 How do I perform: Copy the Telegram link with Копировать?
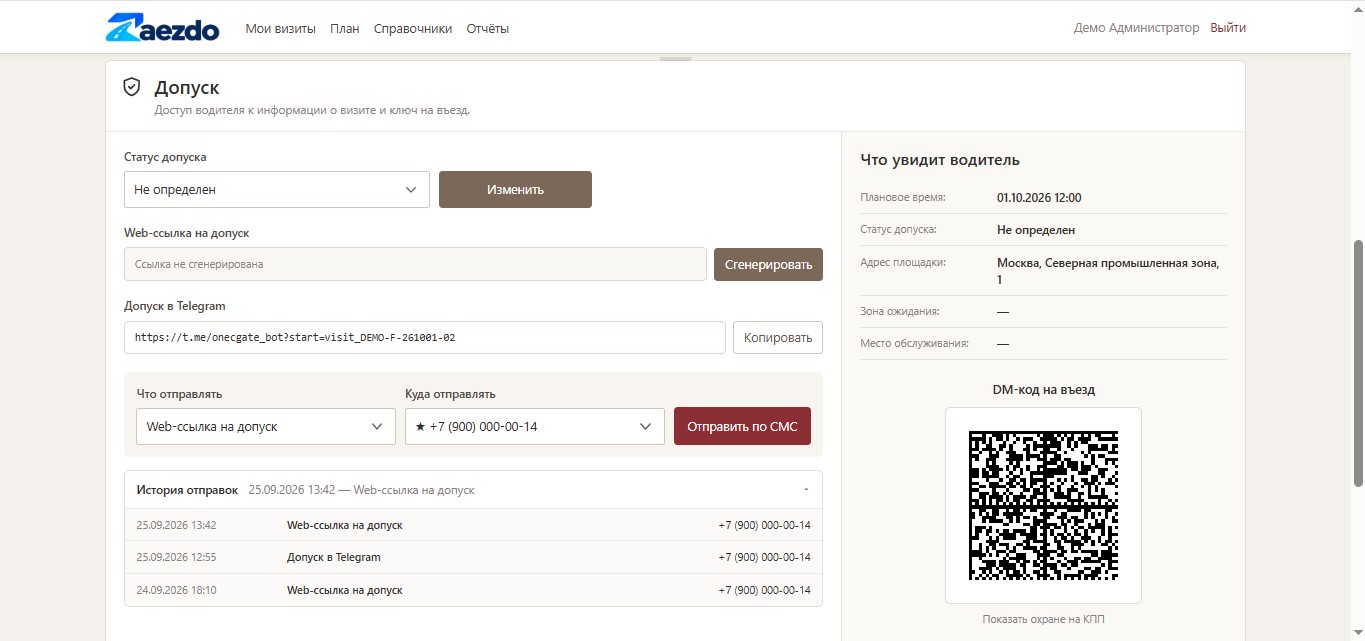778,337
